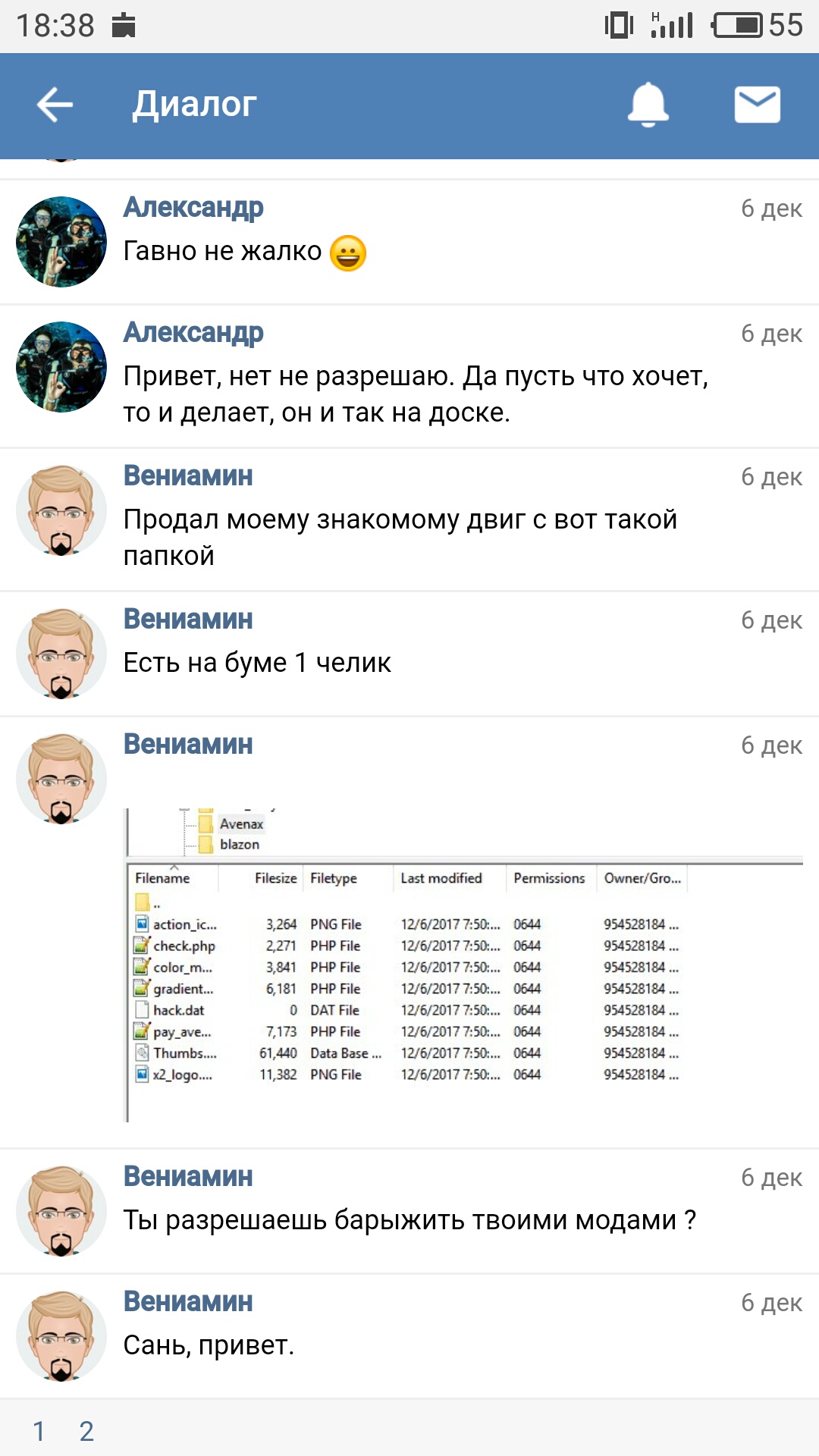This screenshot has width=819, height=1456.
Task: Tap the grinning emoji in Александр's message
Action: tap(348, 253)
